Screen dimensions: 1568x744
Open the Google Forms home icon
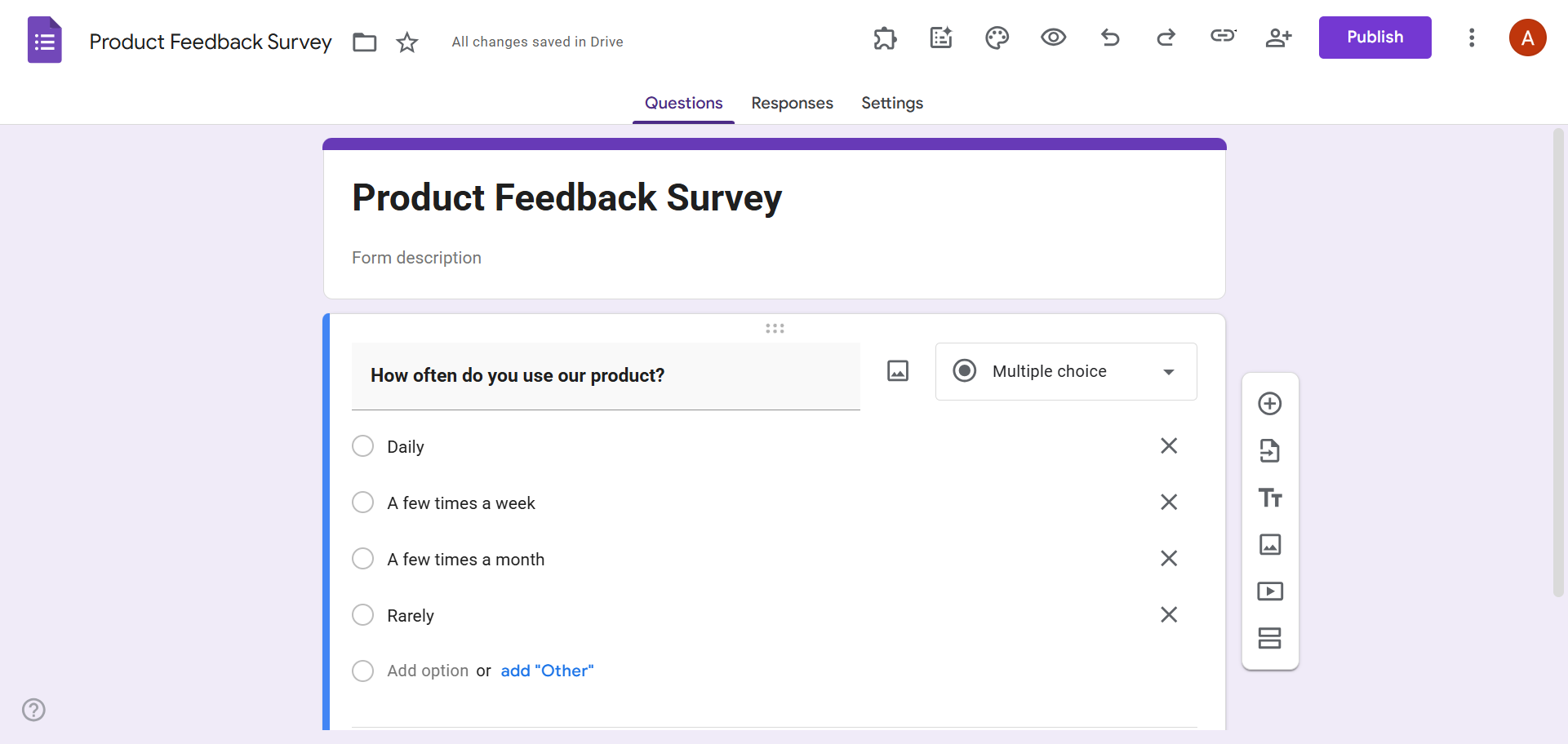point(45,40)
